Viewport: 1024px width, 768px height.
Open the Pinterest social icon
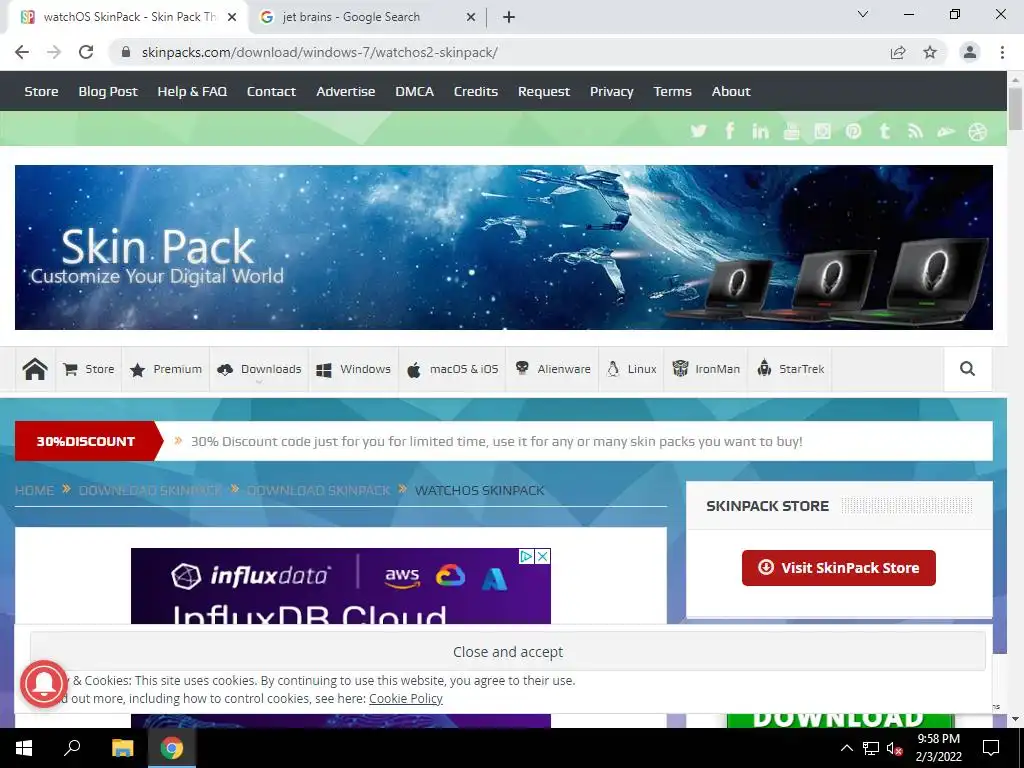tap(853, 131)
